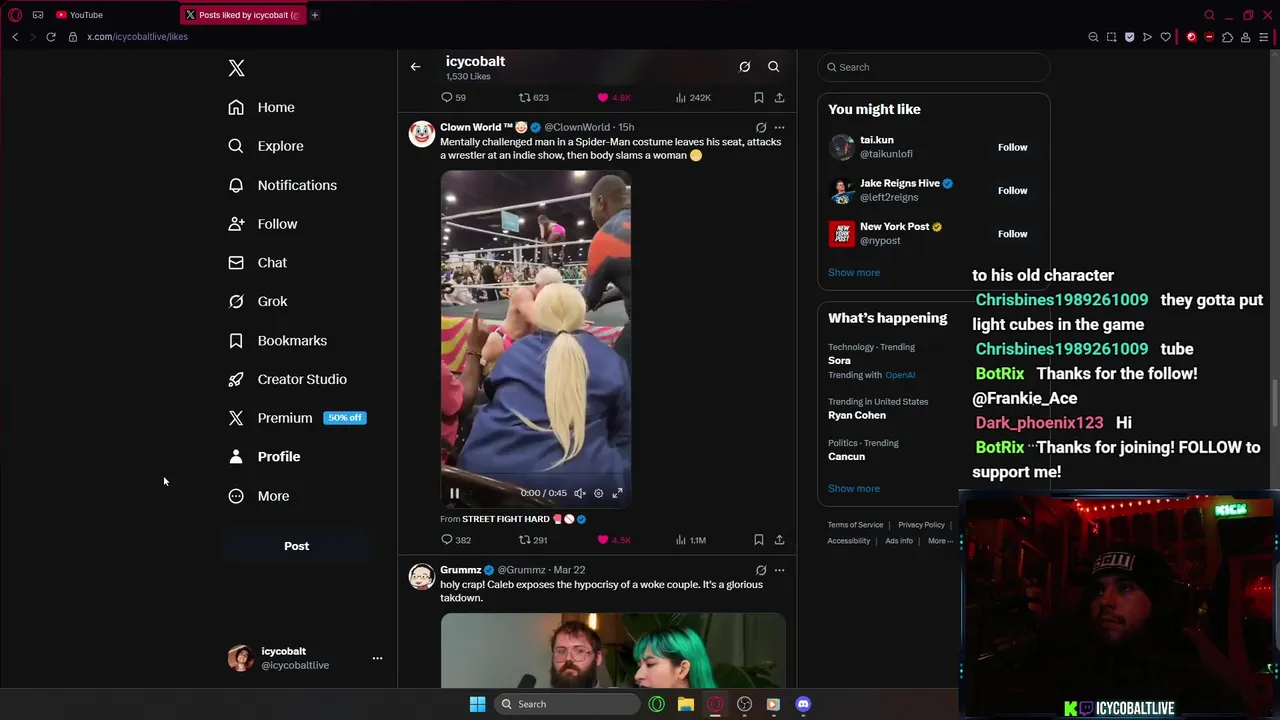1280x720 pixels.
Task: Share the Clown World post
Action: click(779, 540)
